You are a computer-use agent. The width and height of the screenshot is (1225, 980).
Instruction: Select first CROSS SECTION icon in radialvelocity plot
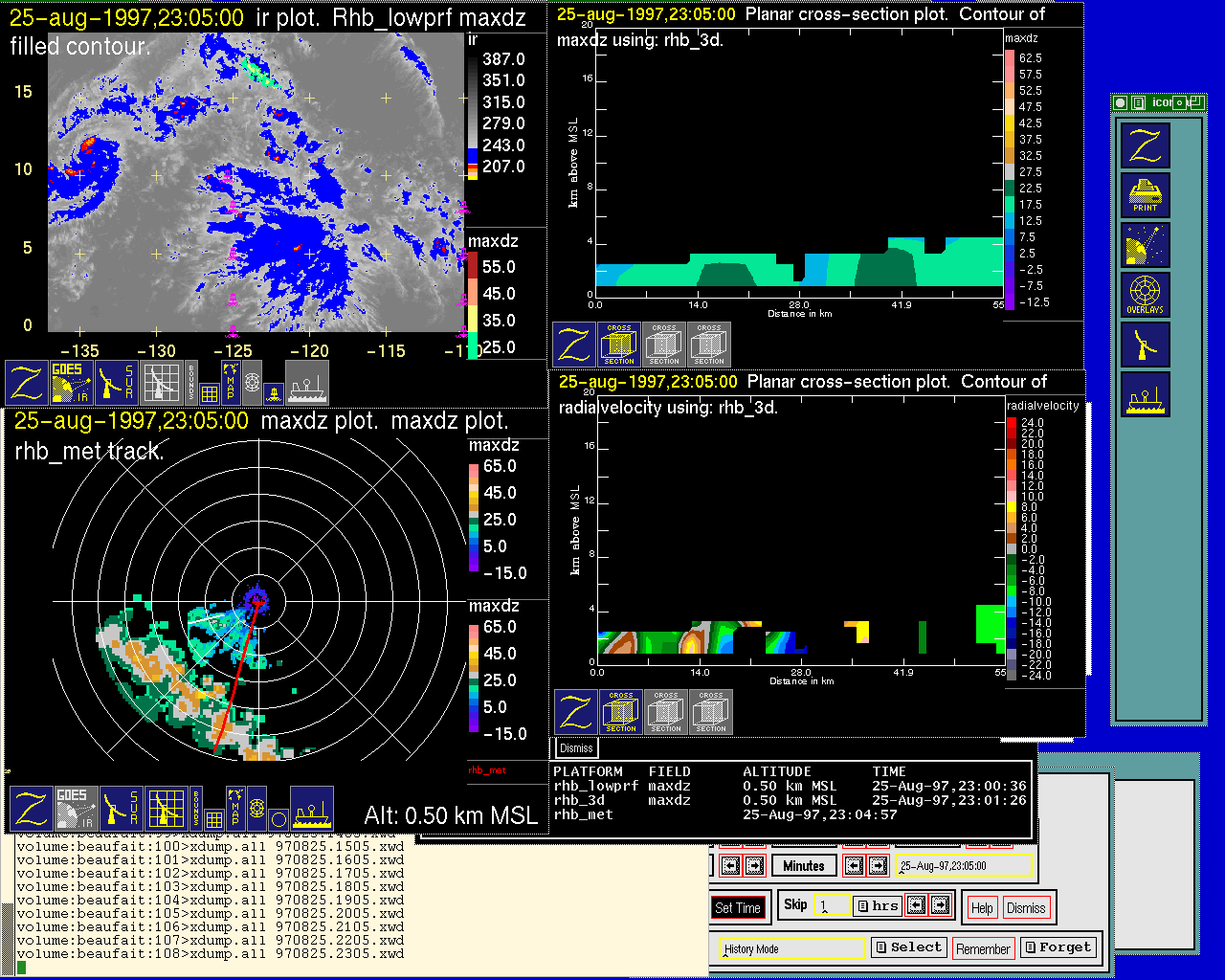620,712
